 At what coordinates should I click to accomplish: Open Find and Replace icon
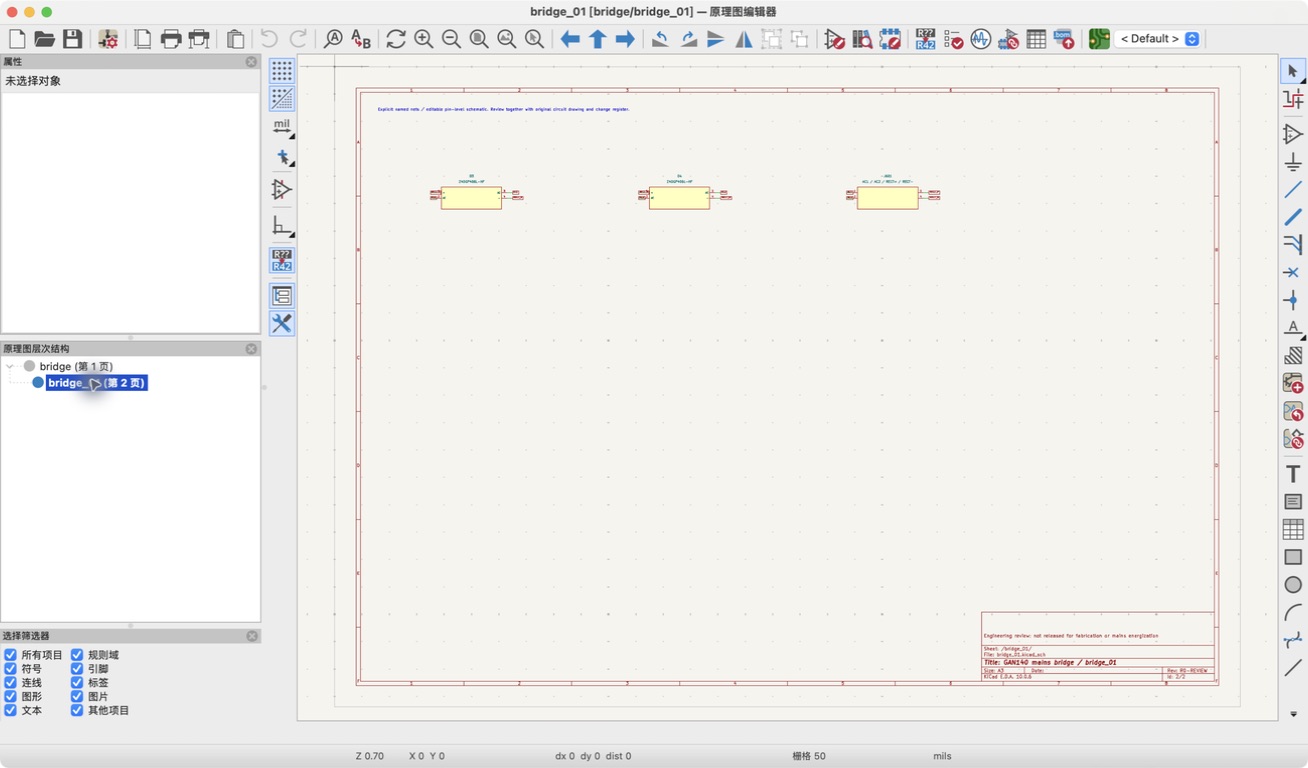tap(361, 39)
